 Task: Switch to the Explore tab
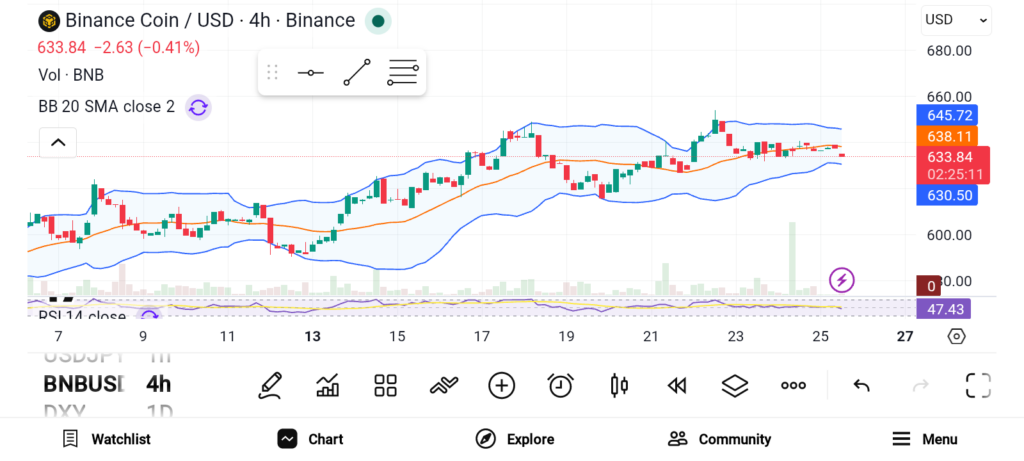pyautogui.click(x=515, y=439)
